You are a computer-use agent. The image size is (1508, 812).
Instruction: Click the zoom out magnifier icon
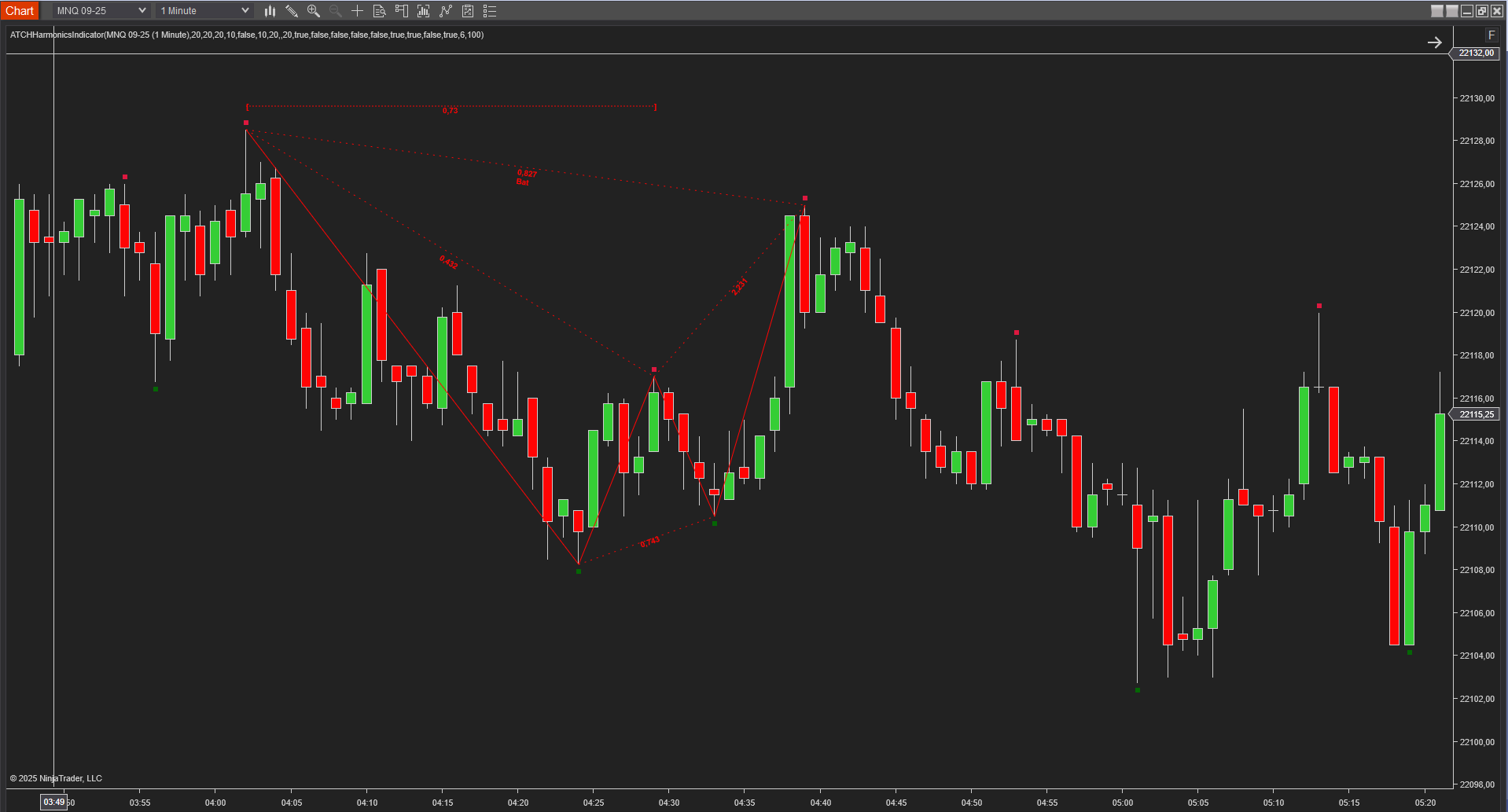click(x=336, y=11)
